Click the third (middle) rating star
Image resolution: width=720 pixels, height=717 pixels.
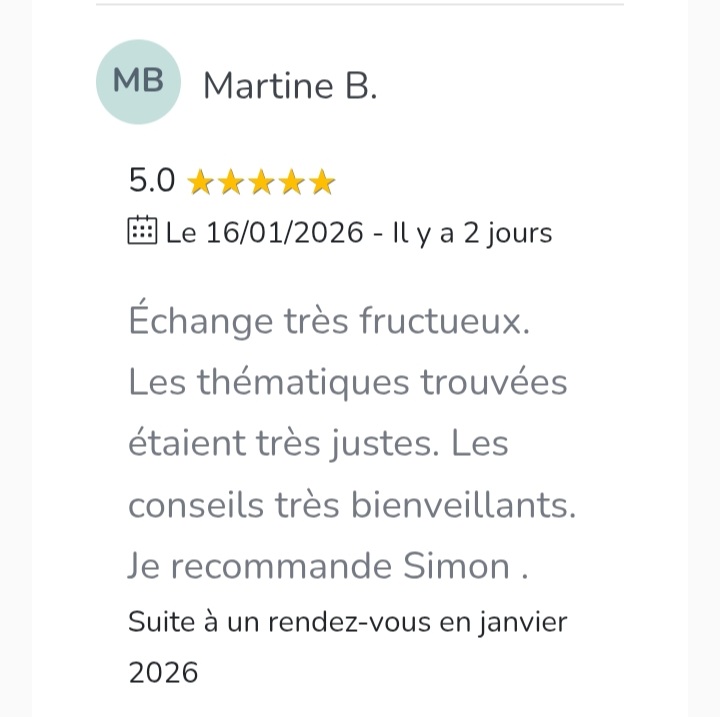tap(261, 182)
